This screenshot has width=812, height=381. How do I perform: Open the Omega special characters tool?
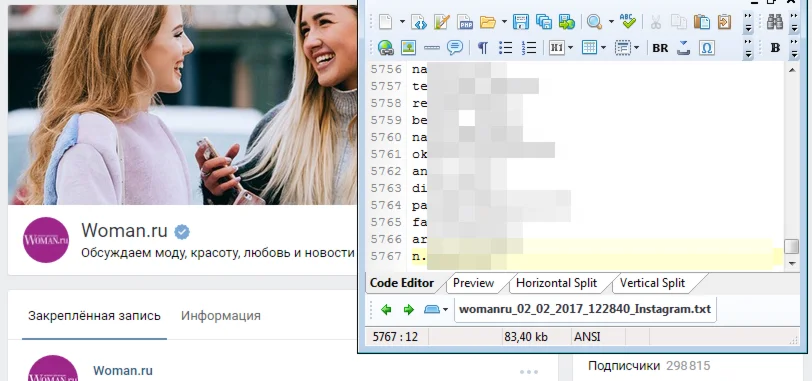click(707, 48)
